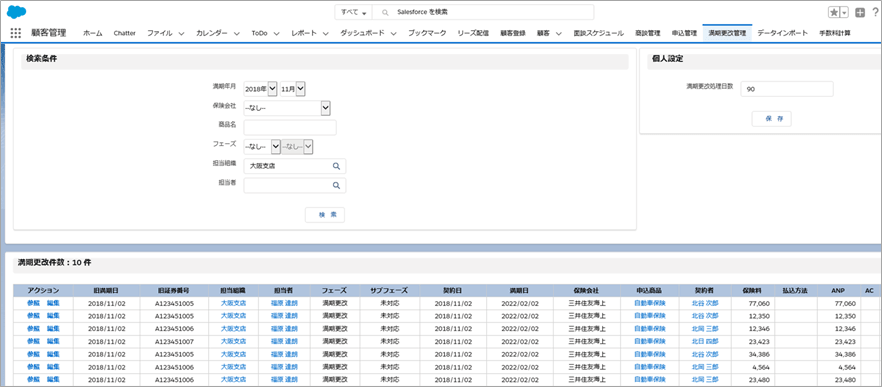Open the 保険会社 dropdown

pyautogui.click(x=287, y=108)
